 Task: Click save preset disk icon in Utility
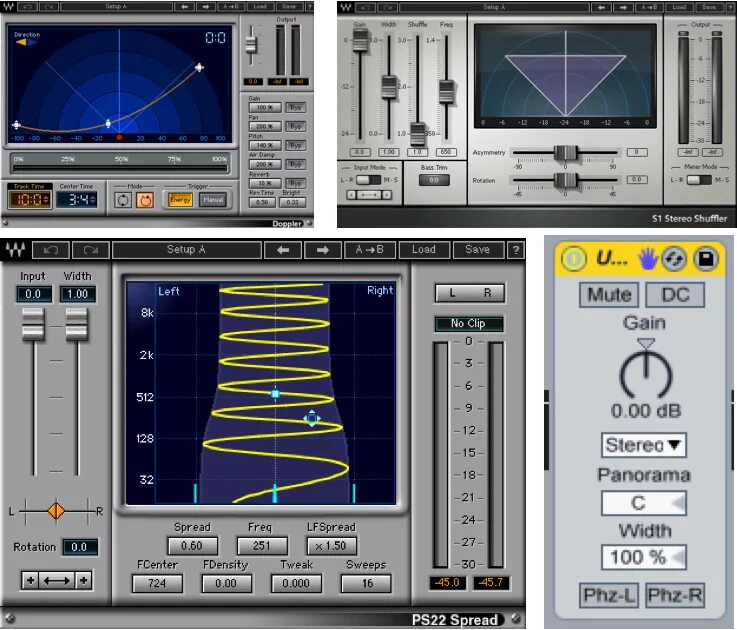click(706, 259)
